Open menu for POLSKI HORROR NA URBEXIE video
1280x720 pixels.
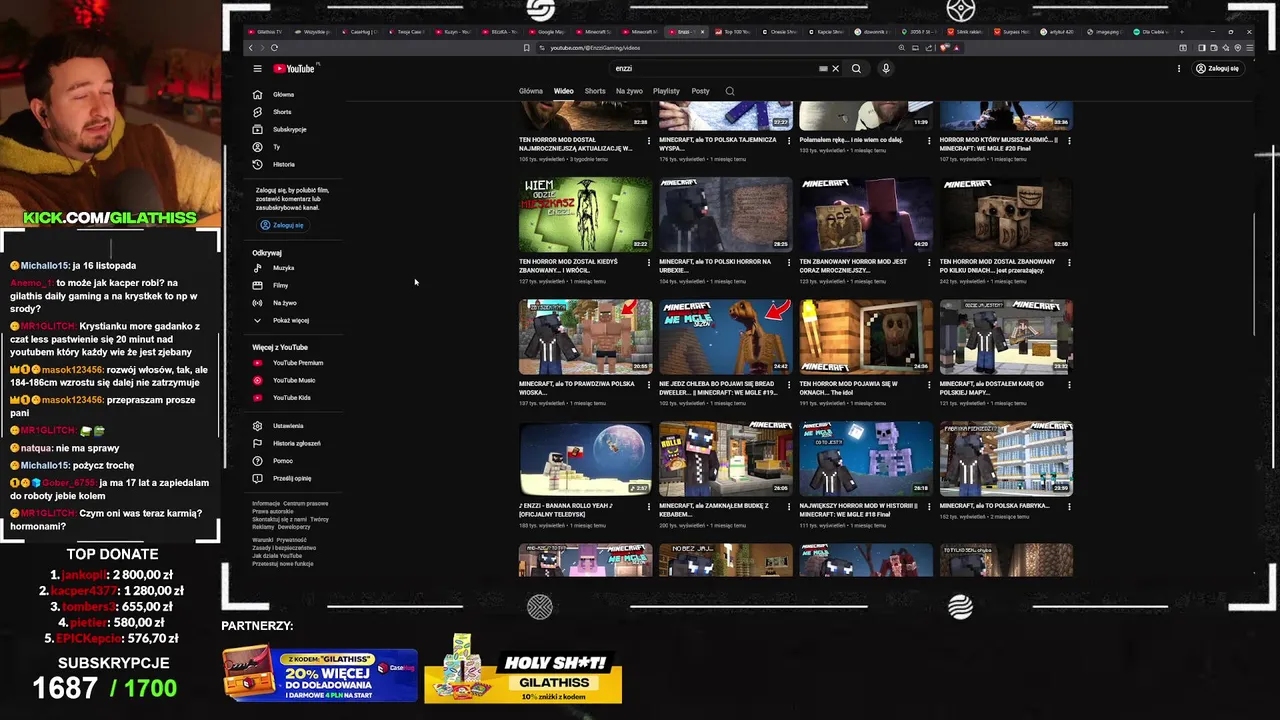[x=789, y=262]
